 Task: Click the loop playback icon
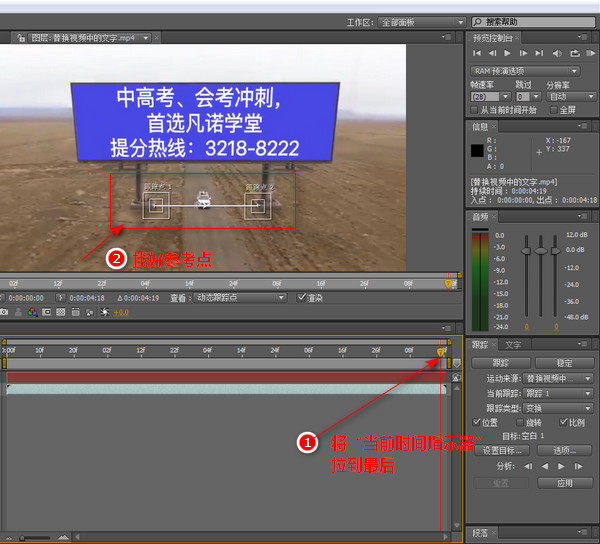coord(575,53)
